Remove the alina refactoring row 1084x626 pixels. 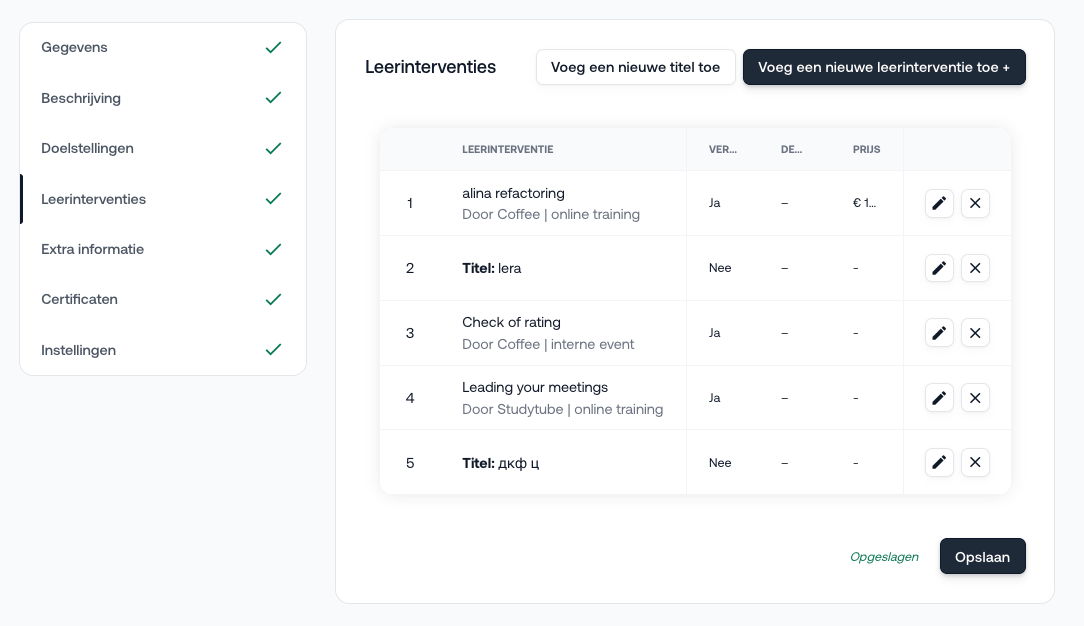(975, 203)
